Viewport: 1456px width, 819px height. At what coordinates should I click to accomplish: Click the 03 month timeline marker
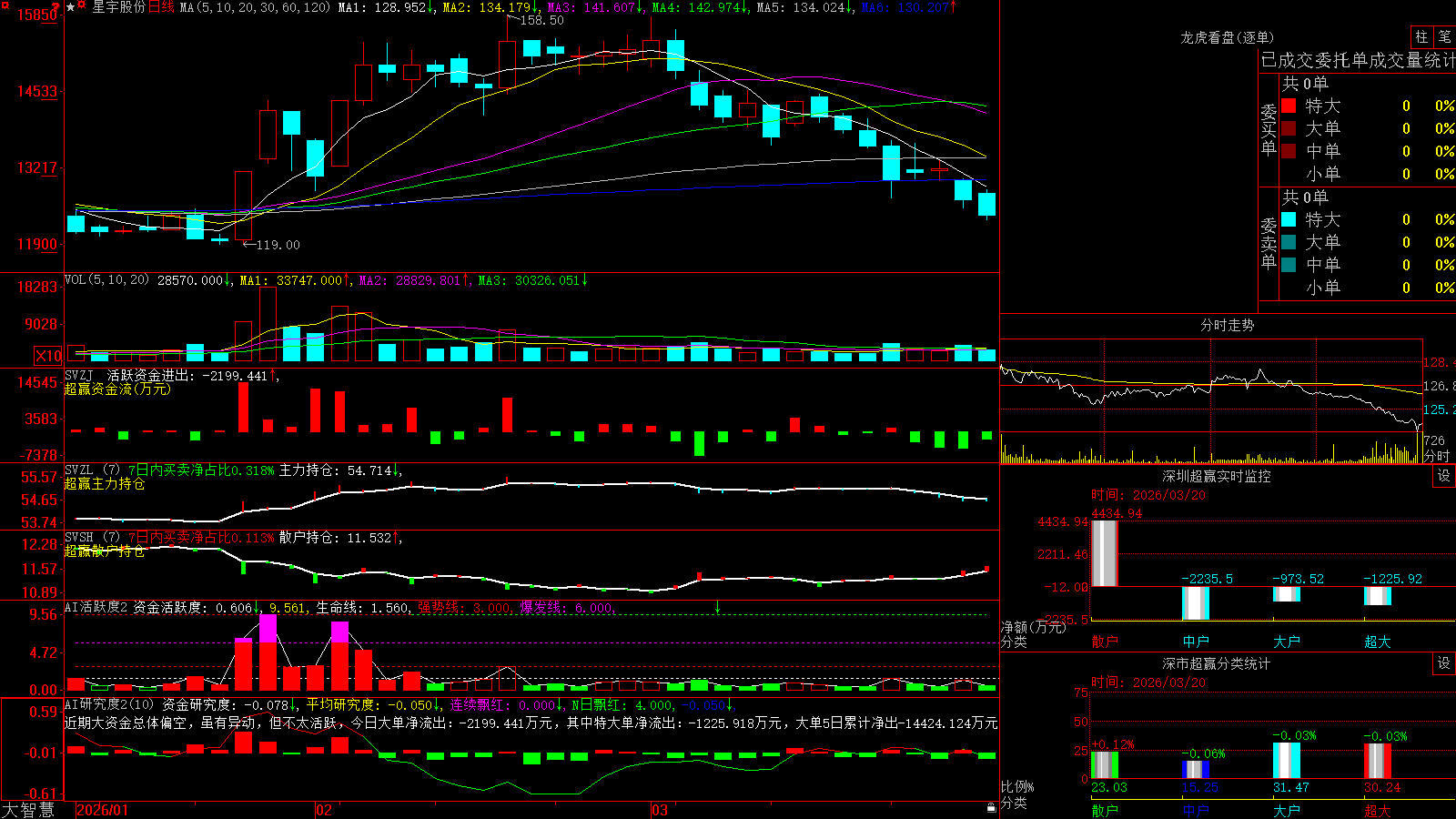tap(660, 810)
